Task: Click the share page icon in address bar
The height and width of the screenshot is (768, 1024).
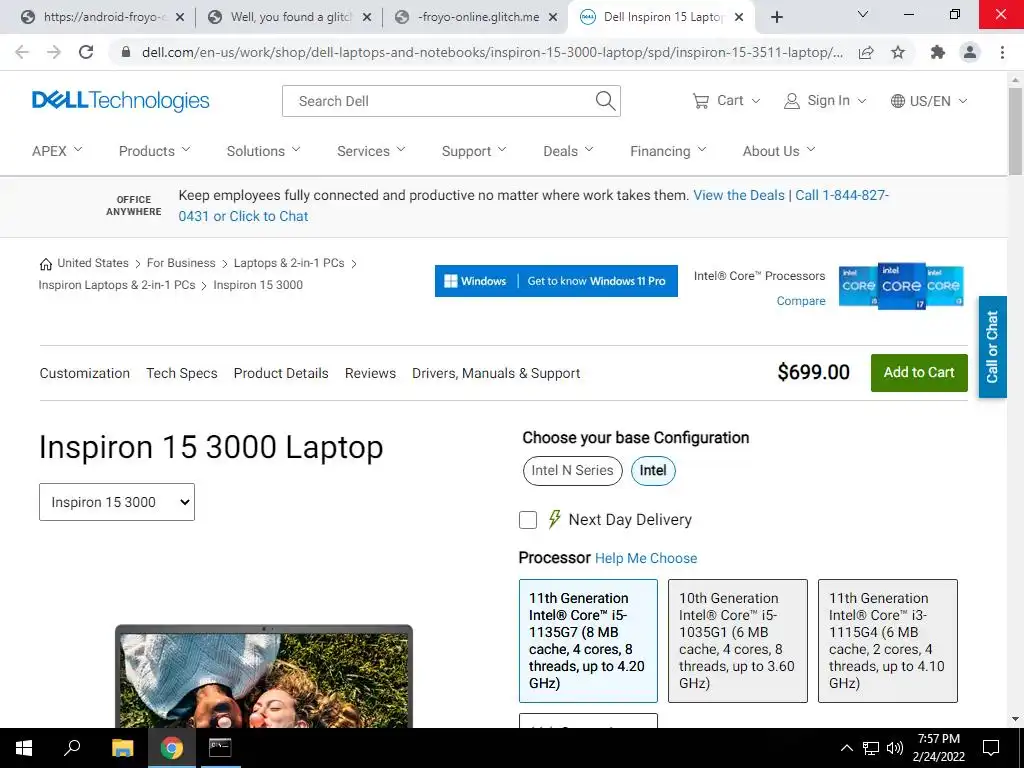Action: (866, 52)
